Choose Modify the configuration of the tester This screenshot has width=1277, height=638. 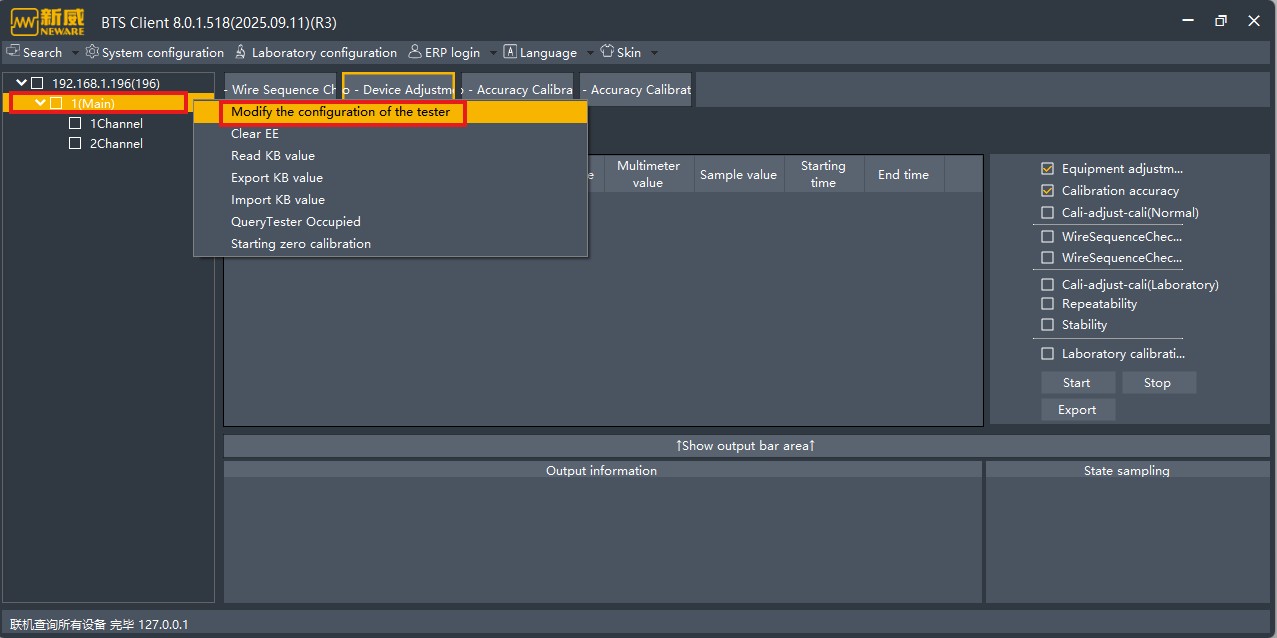coord(340,112)
